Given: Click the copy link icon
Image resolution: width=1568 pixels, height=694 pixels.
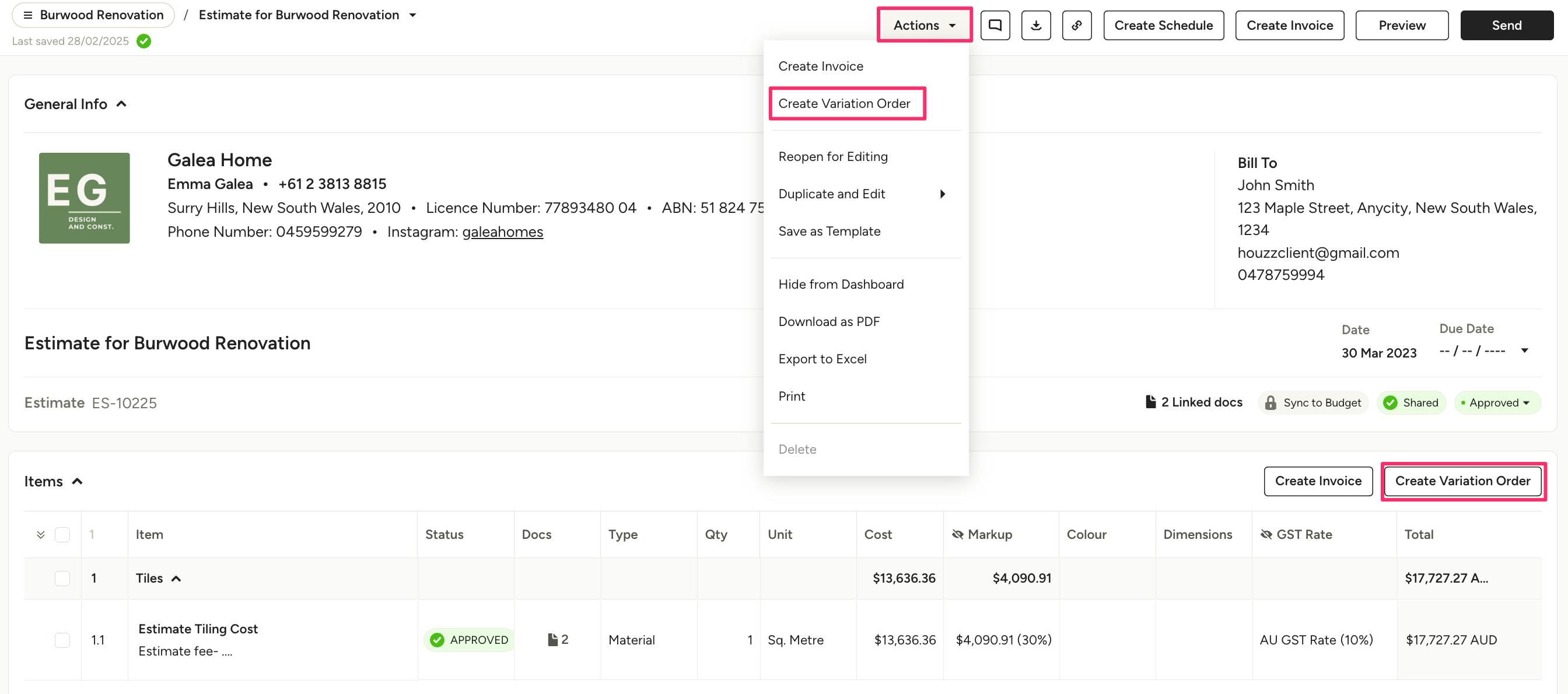Looking at the screenshot, I should click(x=1076, y=25).
